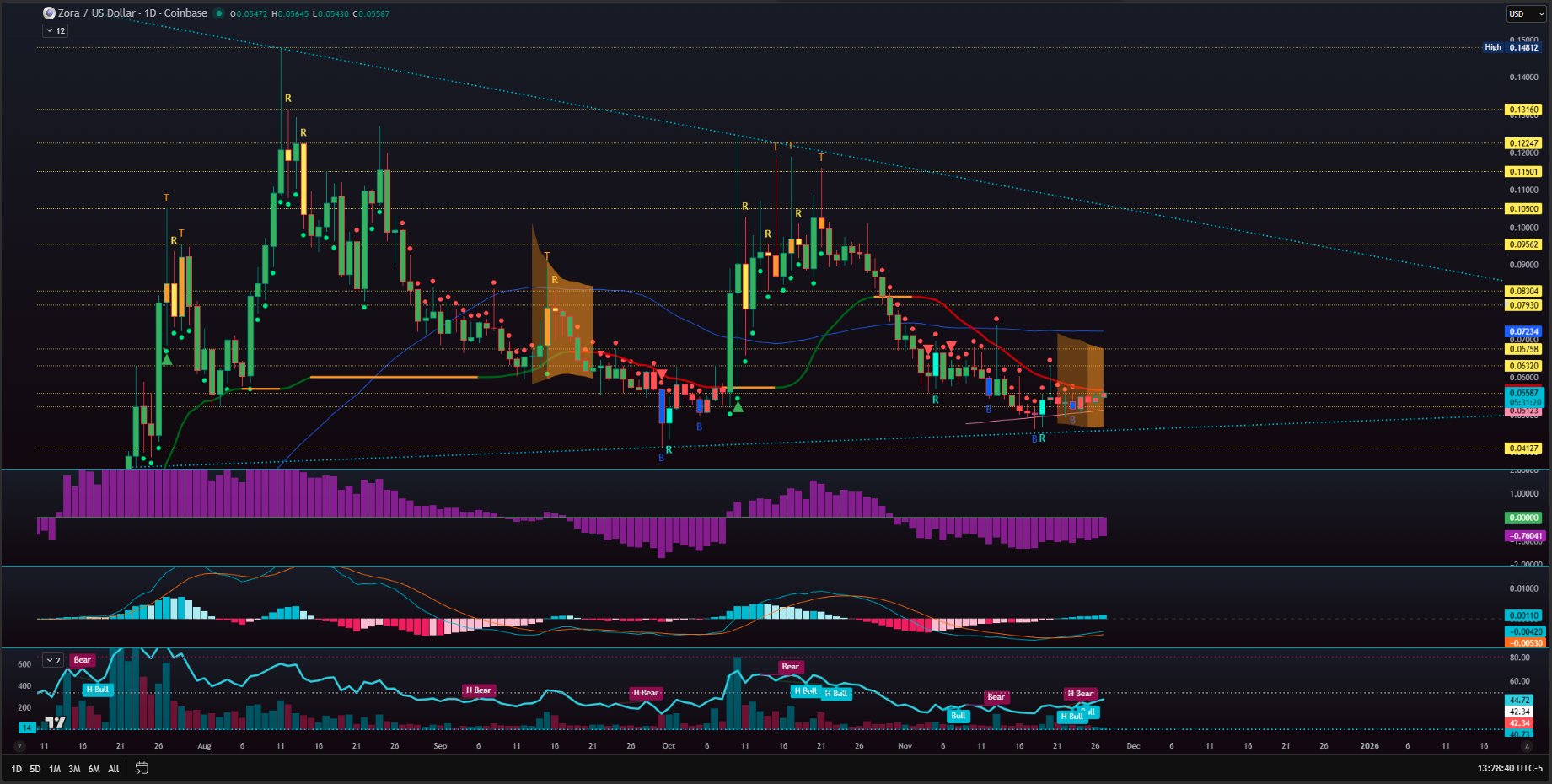Click the open value O0.05472 in legend
This screenshot has height=784, width=1552.
[250, 13]
